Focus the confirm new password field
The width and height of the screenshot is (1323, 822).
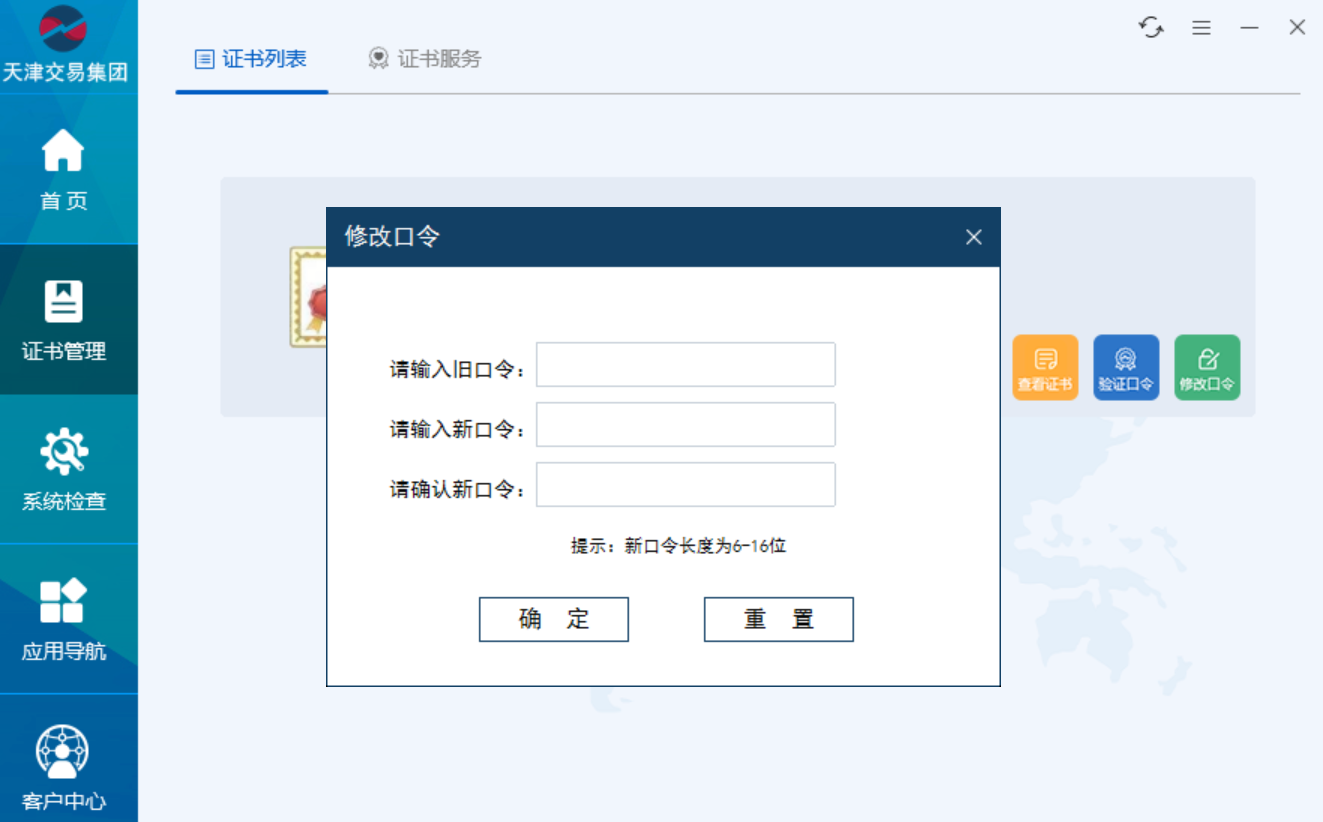click(x=685, y=484)
